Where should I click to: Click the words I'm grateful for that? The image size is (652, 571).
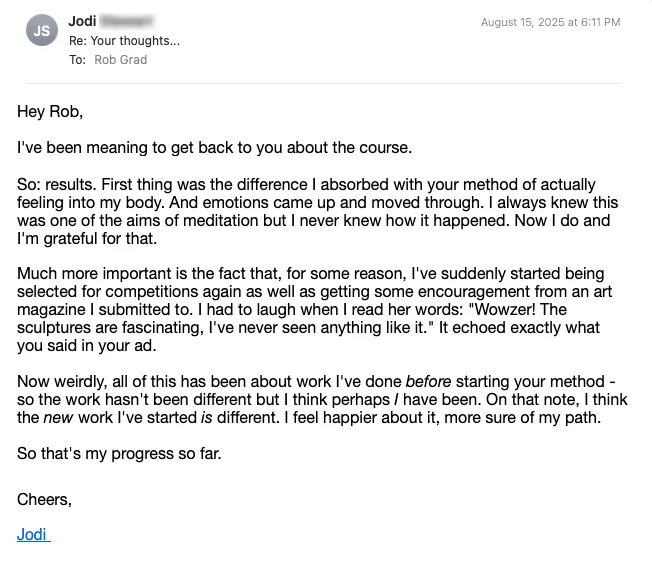pyautogui.click(x=87, y=238)
